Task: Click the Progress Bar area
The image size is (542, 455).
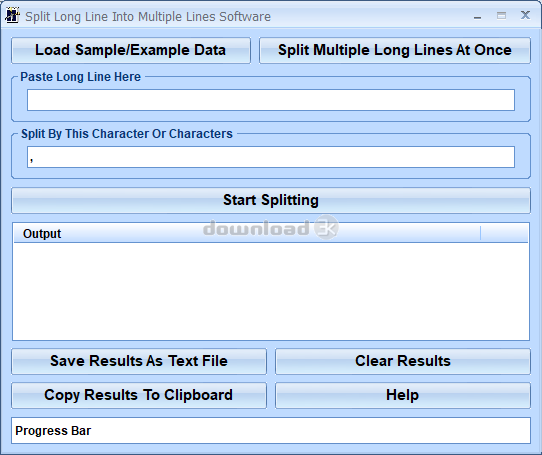Action: pos(271,430)
